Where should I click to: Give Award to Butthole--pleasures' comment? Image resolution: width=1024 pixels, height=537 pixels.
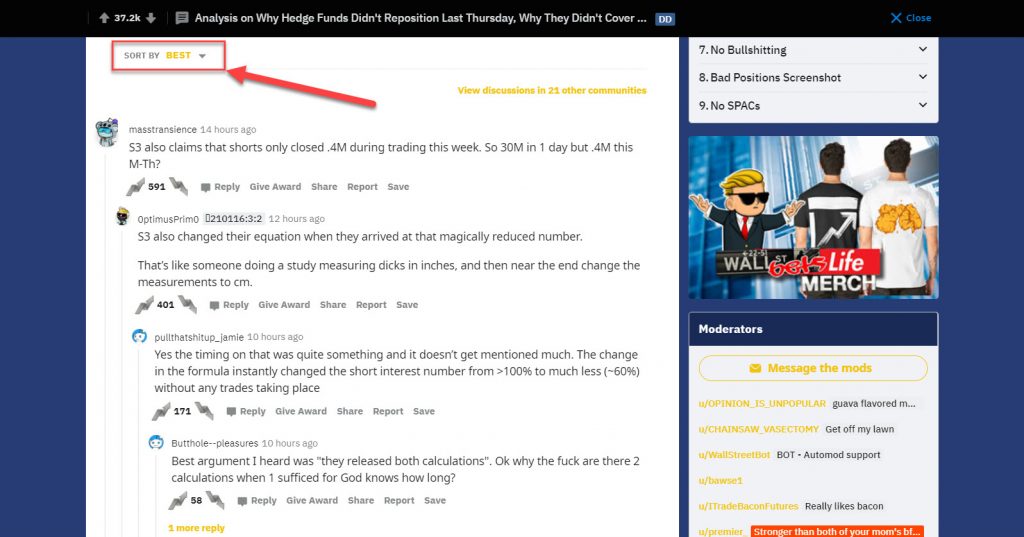point(312,501)
